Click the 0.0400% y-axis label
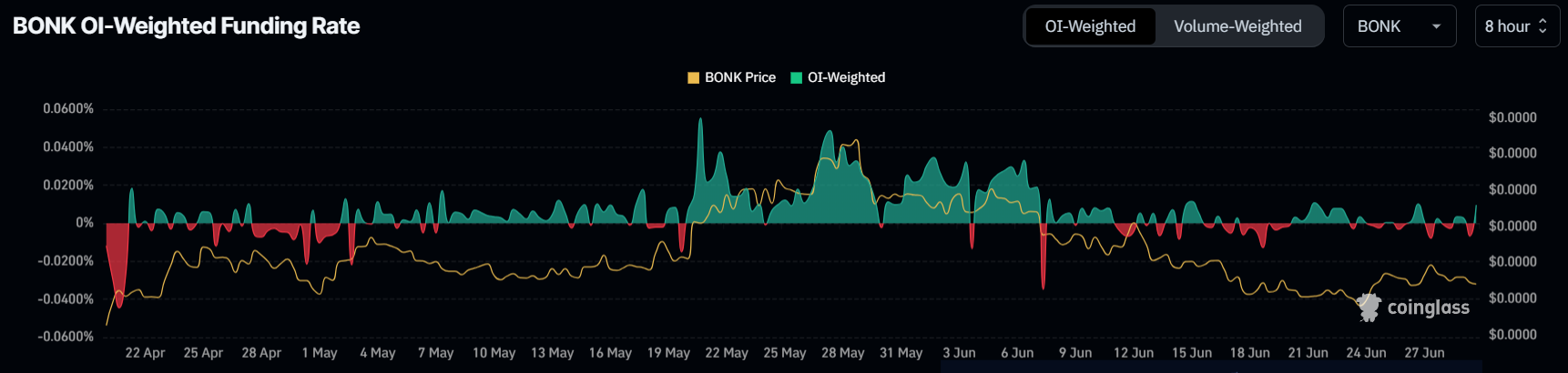Screen dimensions: 1568x373 [x=68, y=146]
